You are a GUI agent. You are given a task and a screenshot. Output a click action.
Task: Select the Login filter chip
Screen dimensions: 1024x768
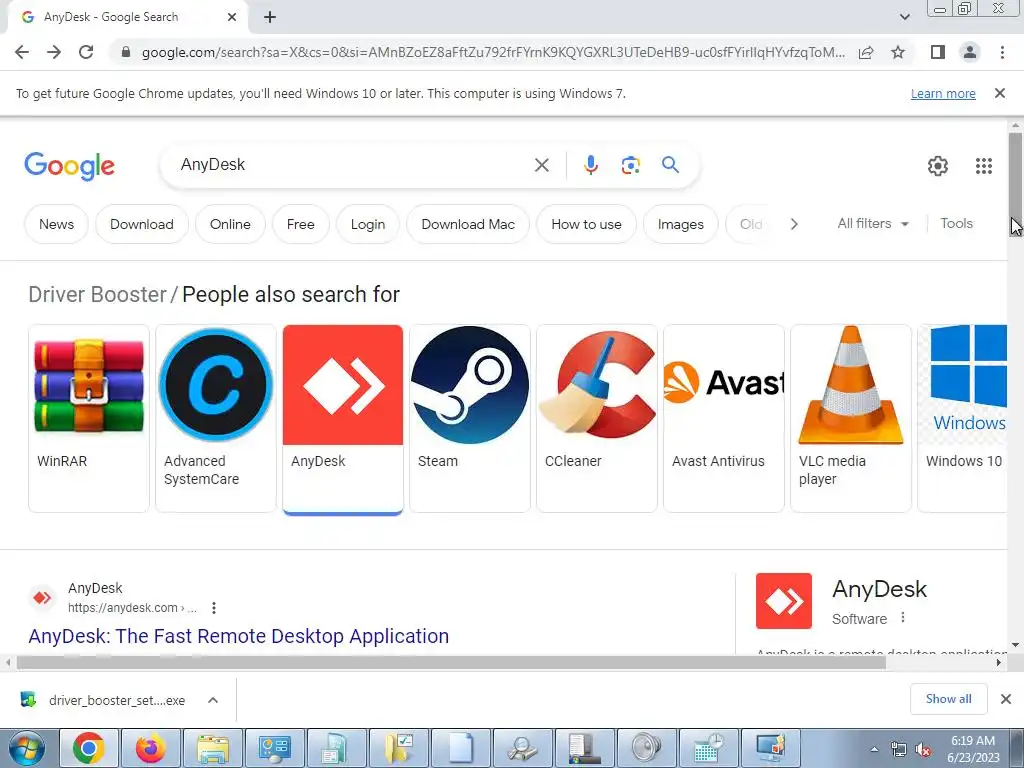368,224
